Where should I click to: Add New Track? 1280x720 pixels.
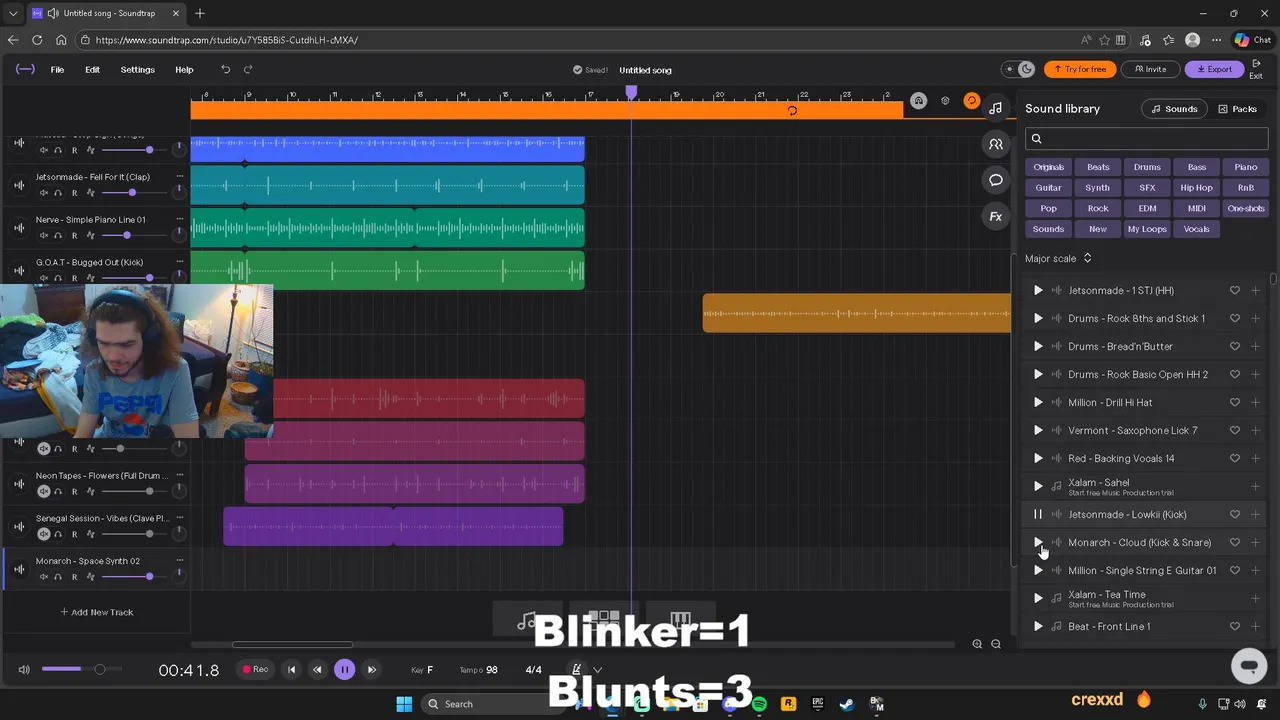pyautogui.click(x=97, y=612)
